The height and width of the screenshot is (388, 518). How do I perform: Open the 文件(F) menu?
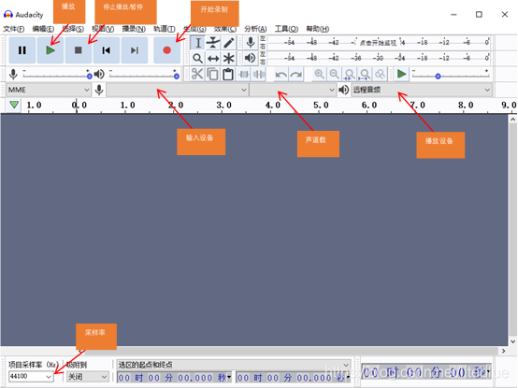(x=14, y=29)
